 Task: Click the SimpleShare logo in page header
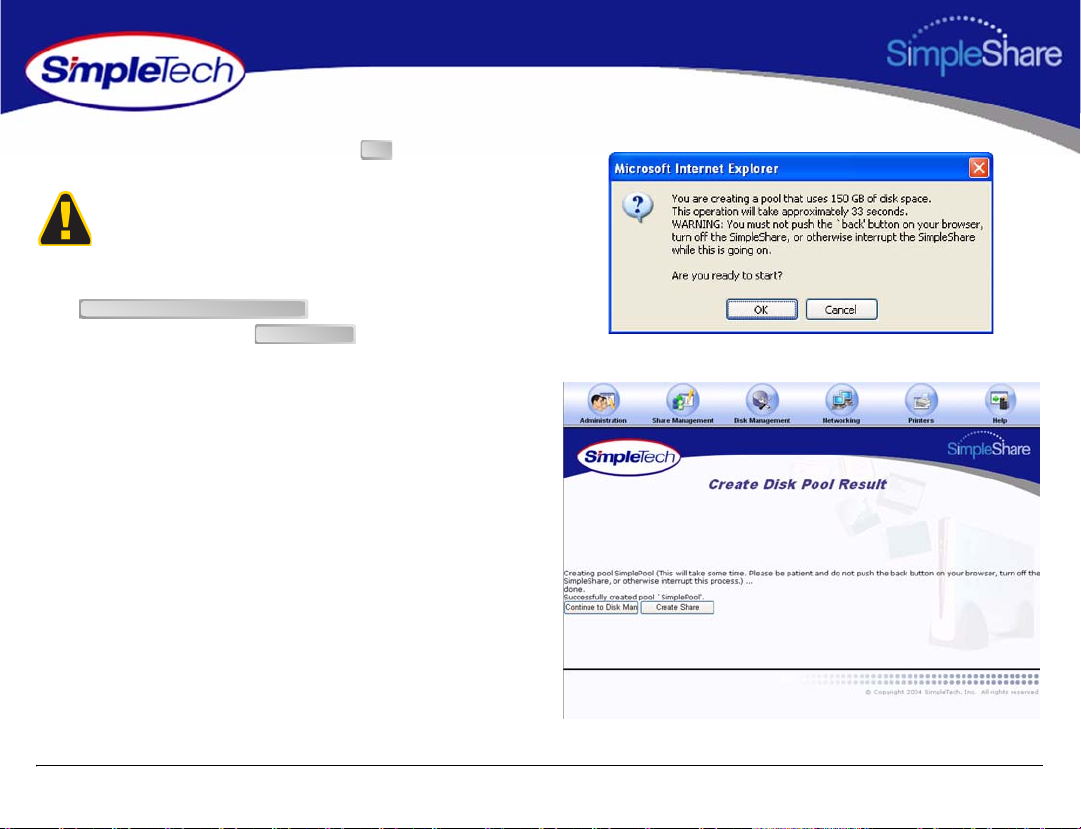(x=973, y=46)
